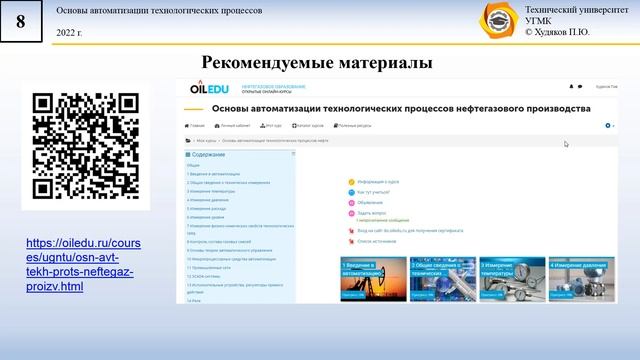Click the slide number 8 box
640x360 pixels.
21,21
